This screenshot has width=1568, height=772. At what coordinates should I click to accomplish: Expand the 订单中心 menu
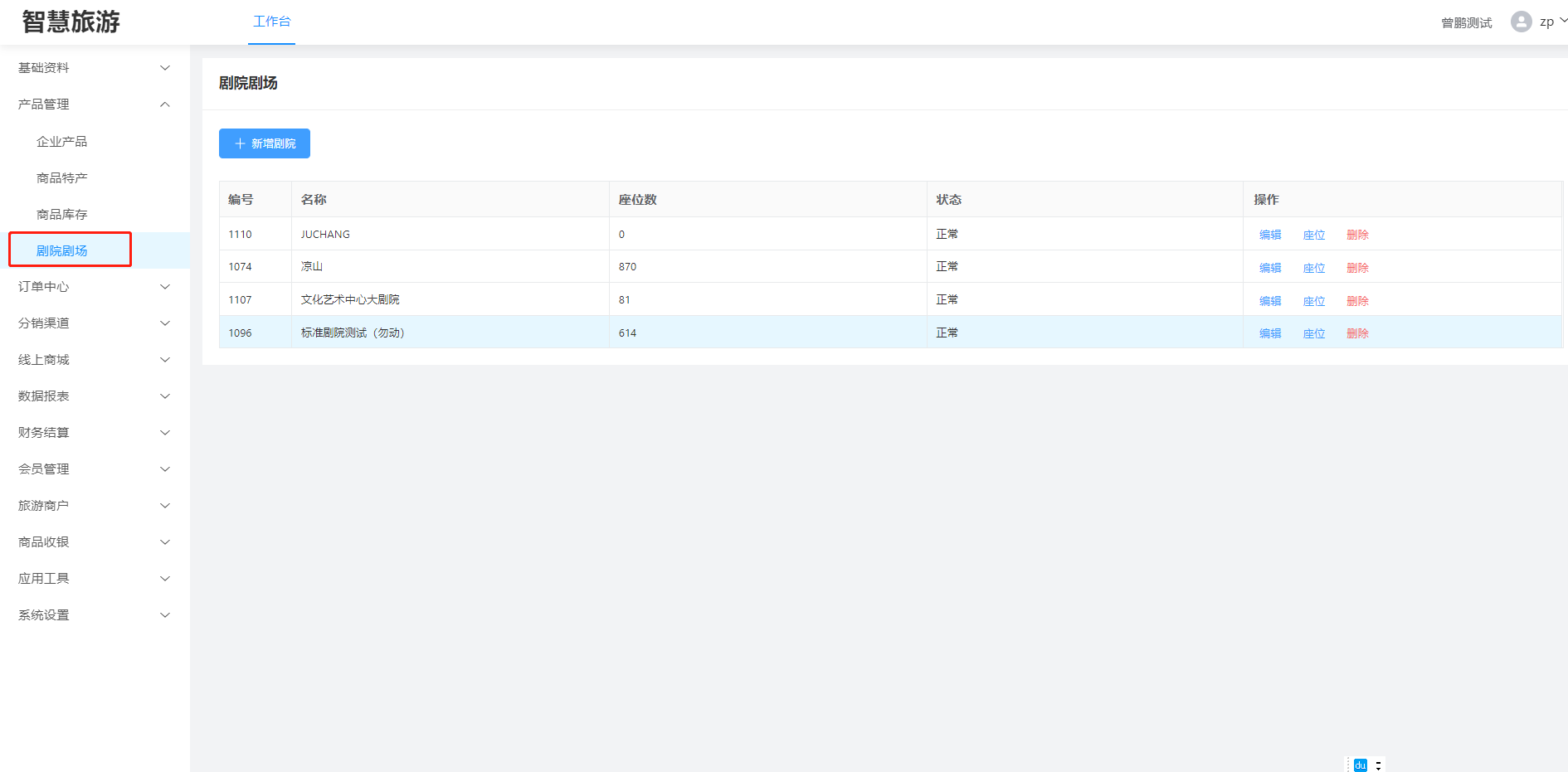[94, 287]
